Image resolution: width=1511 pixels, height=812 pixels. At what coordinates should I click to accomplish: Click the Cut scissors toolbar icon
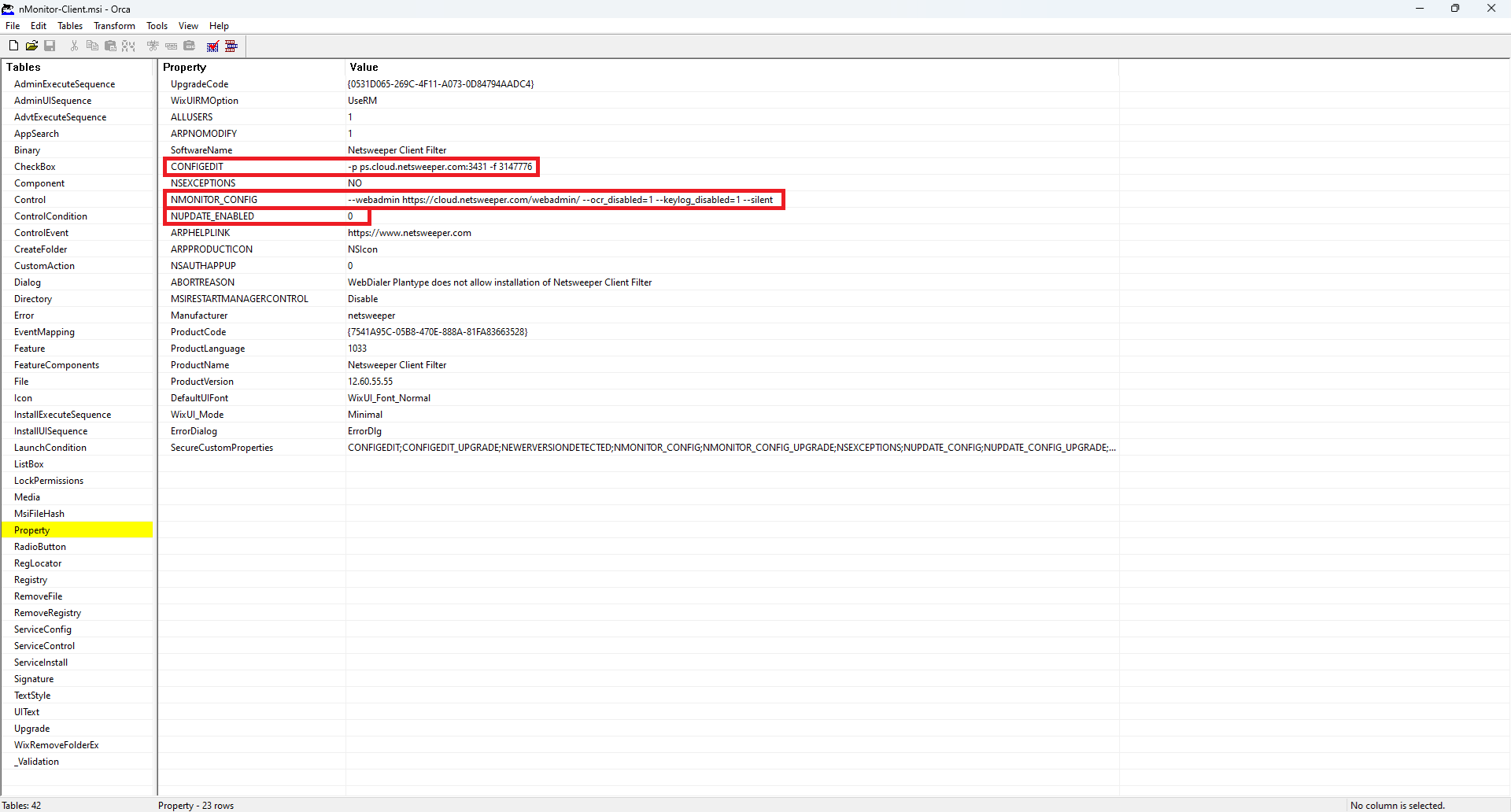(x=74, y=46)
